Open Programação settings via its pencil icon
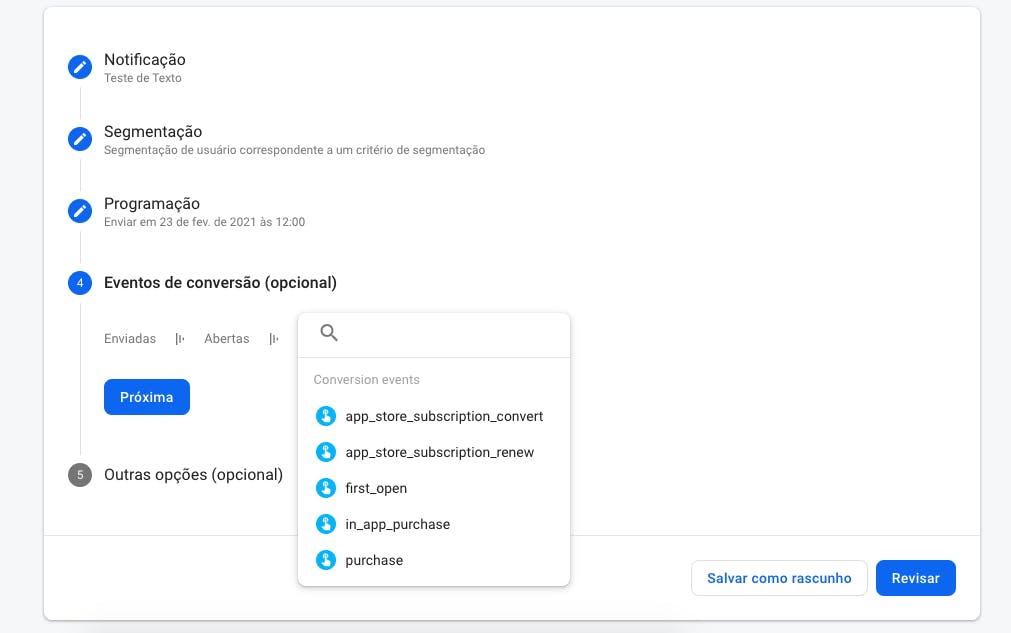 [80, 211]
